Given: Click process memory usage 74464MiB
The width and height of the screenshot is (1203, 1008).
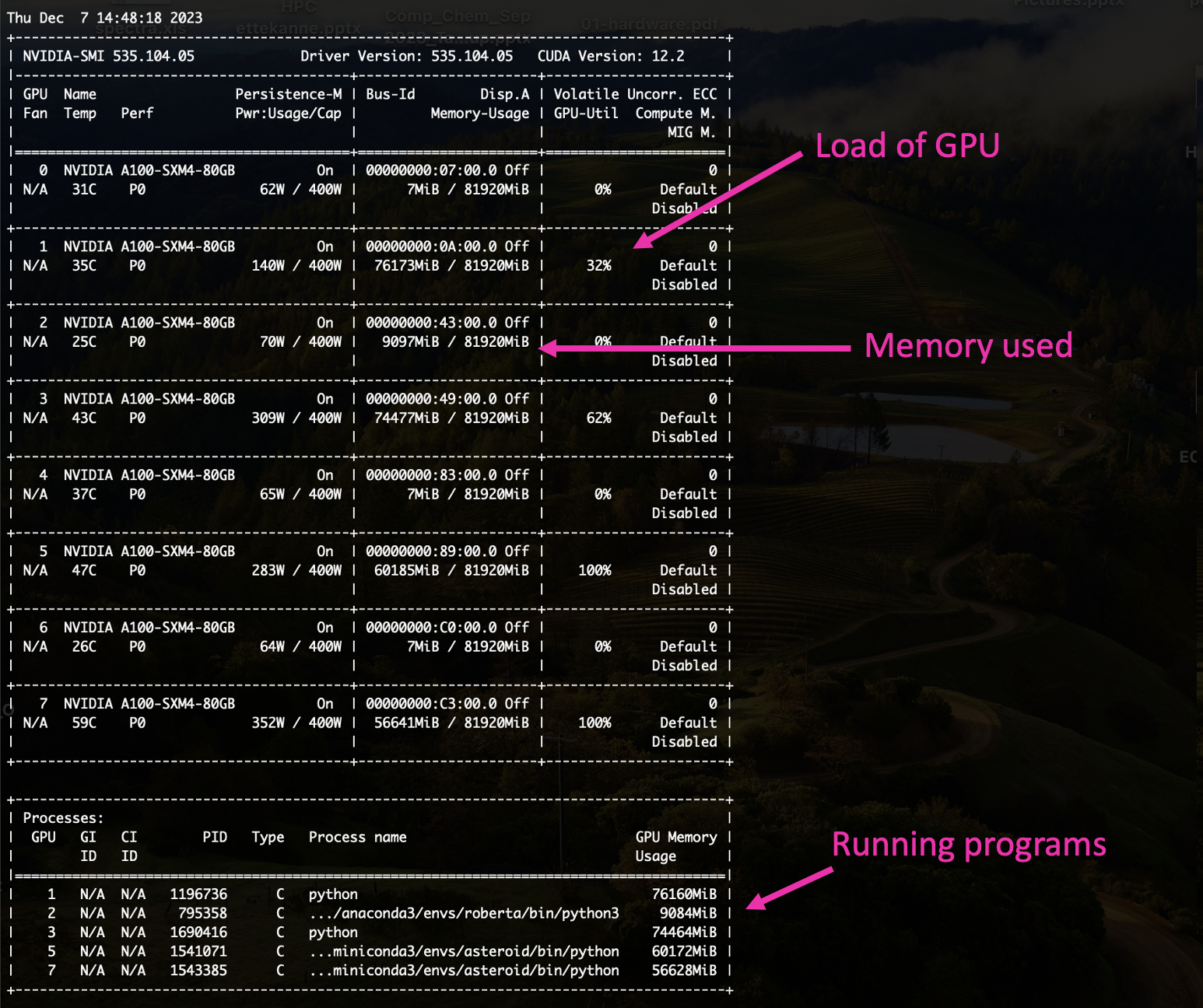Looking at the screenshot, I should [x=684, y=933].
